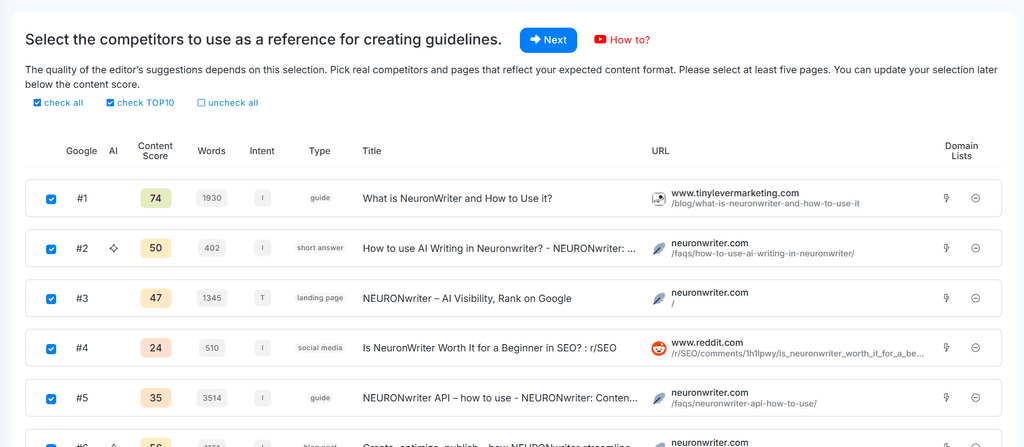Click the feather favicon in the #3 row

[x=658, y=299]
